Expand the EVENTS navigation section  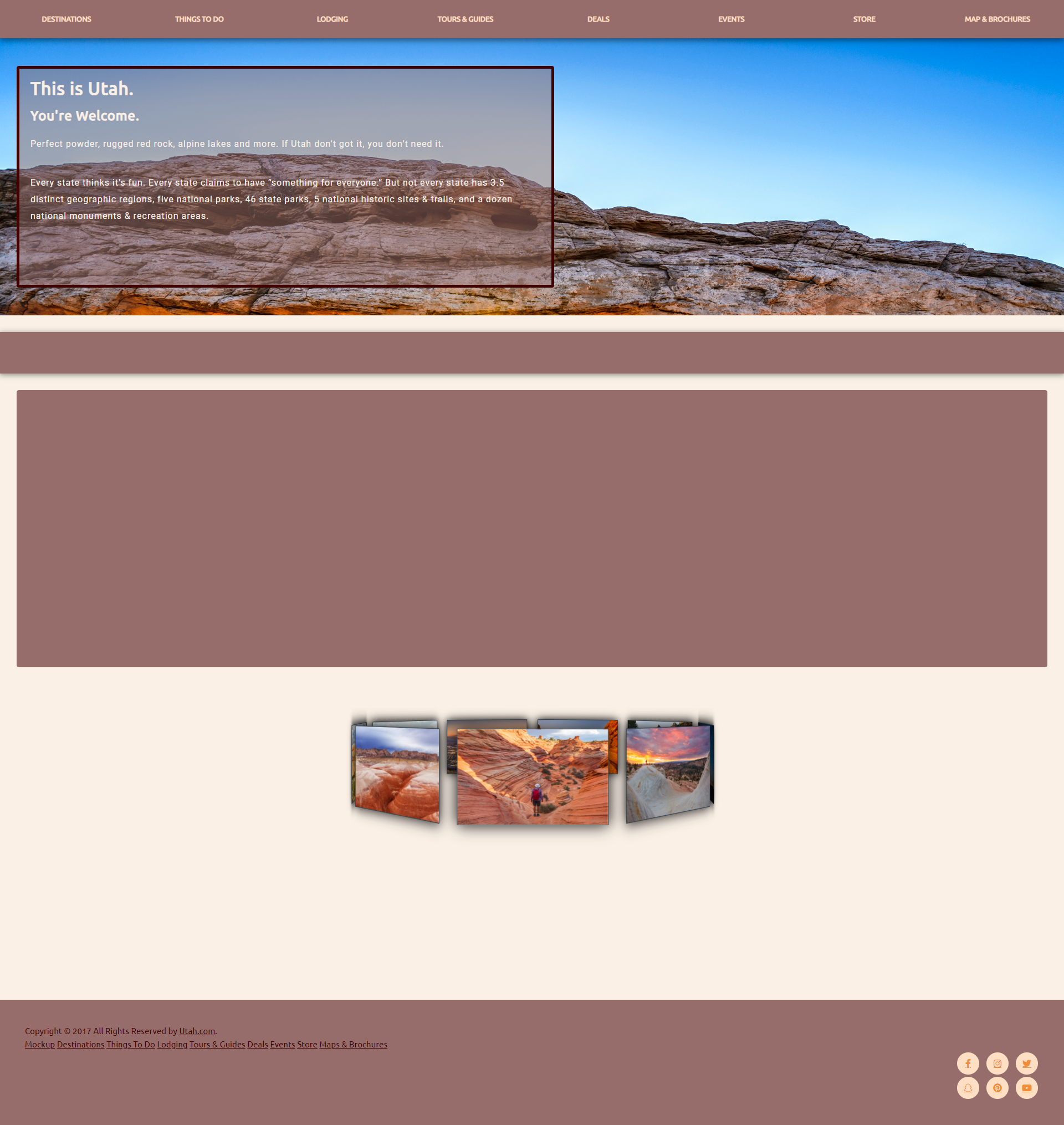pyautogui.click(x=731, y=19)
